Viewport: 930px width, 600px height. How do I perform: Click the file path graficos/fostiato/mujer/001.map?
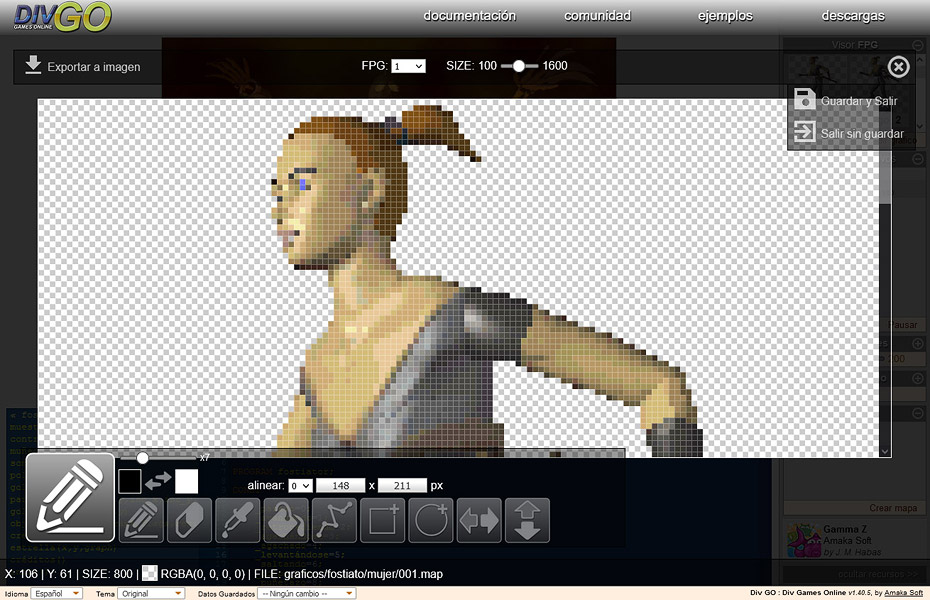tap(364, 574)
